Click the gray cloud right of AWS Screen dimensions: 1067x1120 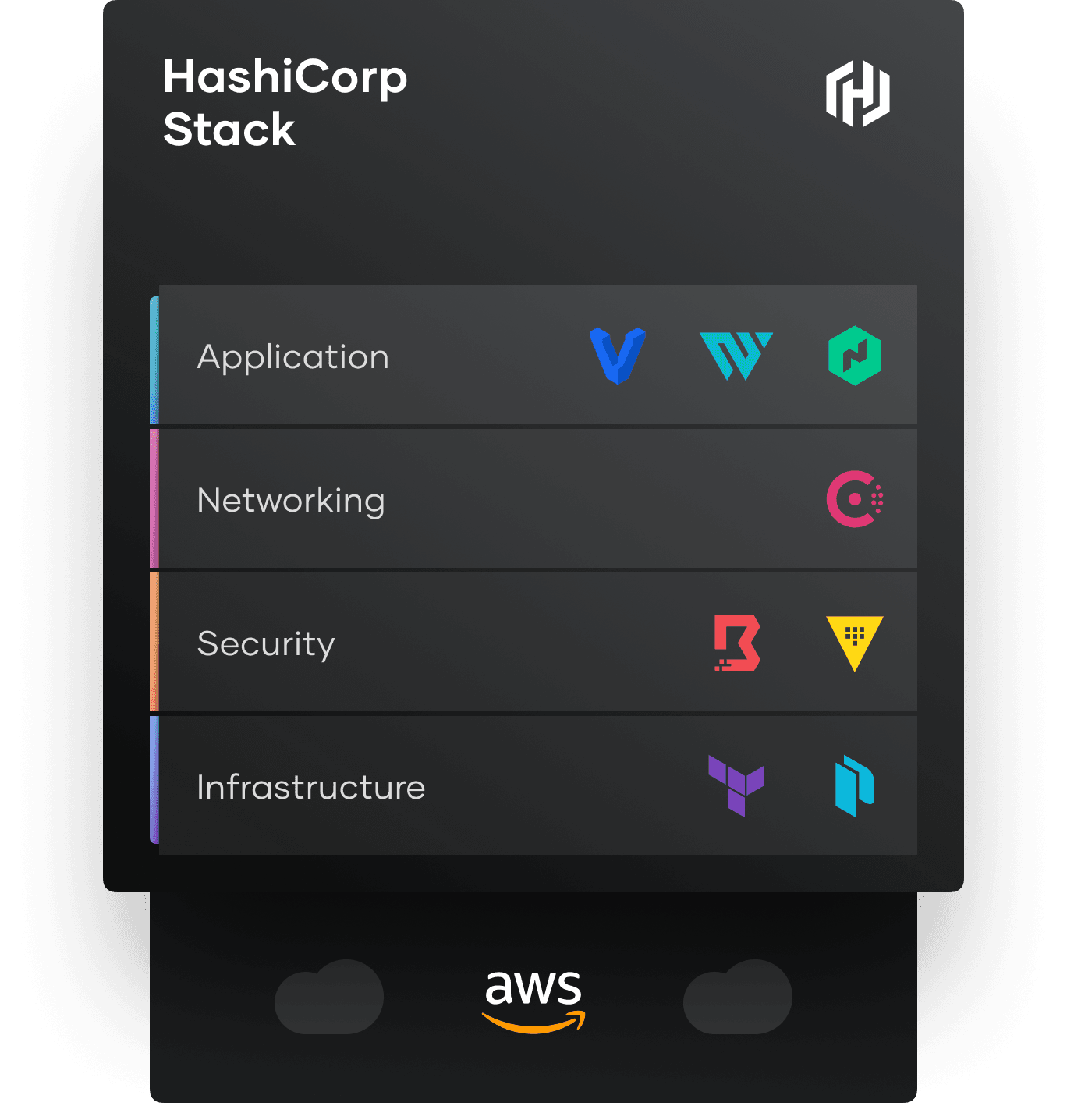pyautogui.click(x=738, y=997)
